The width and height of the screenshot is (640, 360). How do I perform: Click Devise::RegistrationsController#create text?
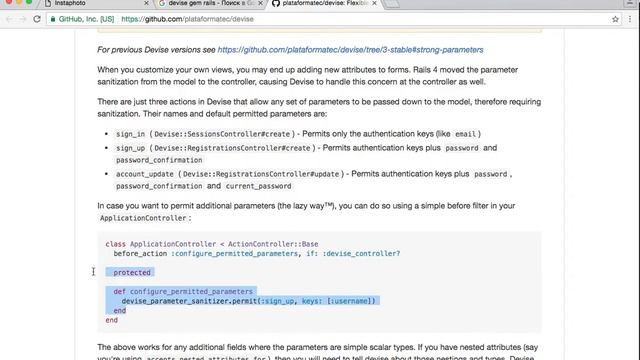232,148
